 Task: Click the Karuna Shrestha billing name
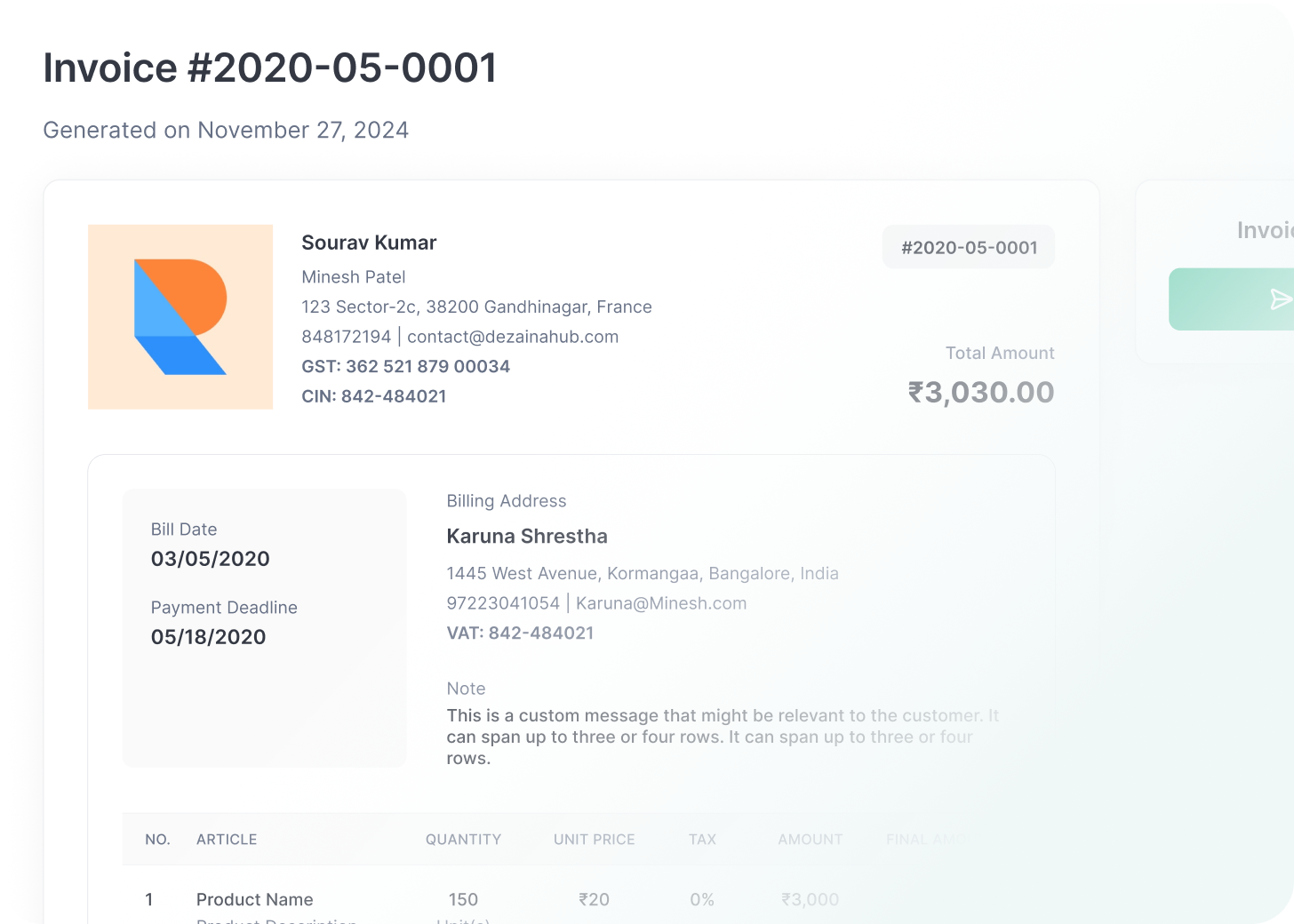[527, 537]
